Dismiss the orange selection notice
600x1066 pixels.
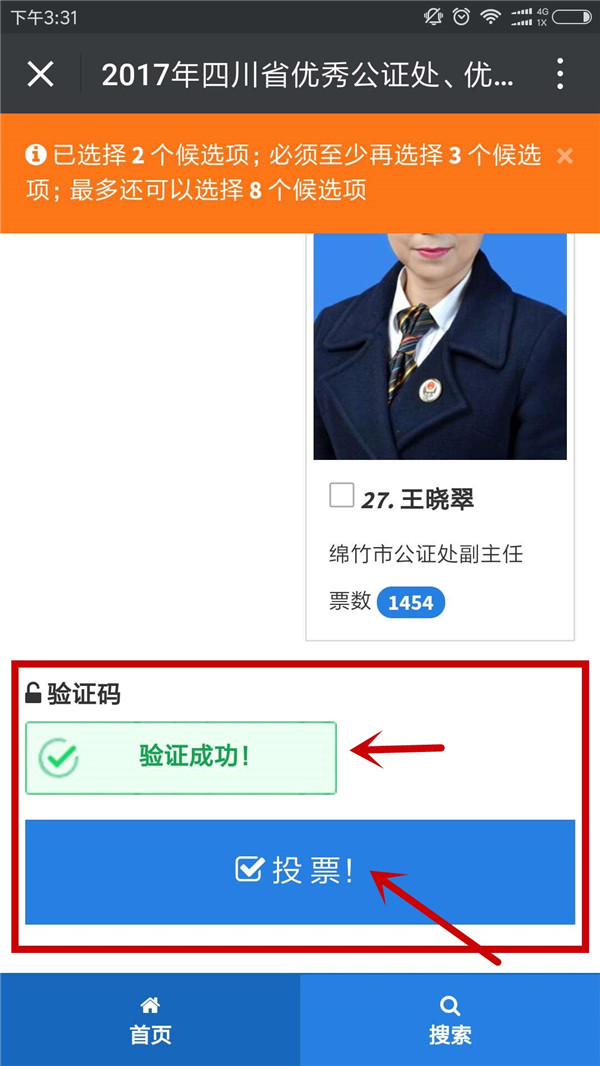coord(565,156)
